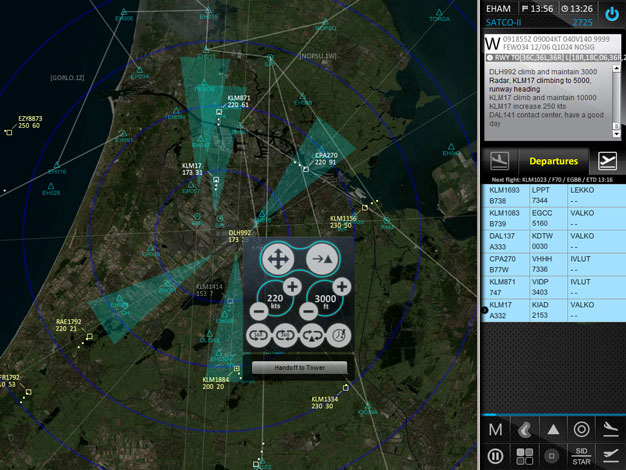
Task: Switch to the Departures tab
Action: click(x=553, y=161)
